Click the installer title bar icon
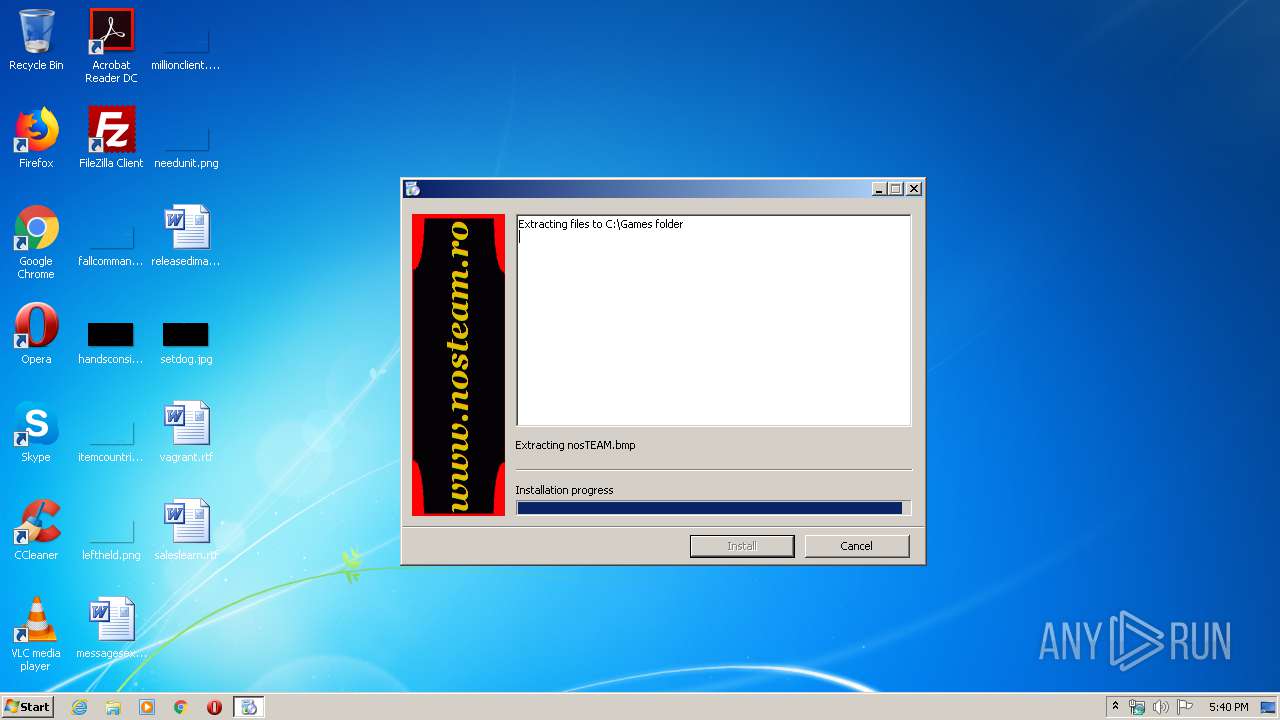 (413, 188)
